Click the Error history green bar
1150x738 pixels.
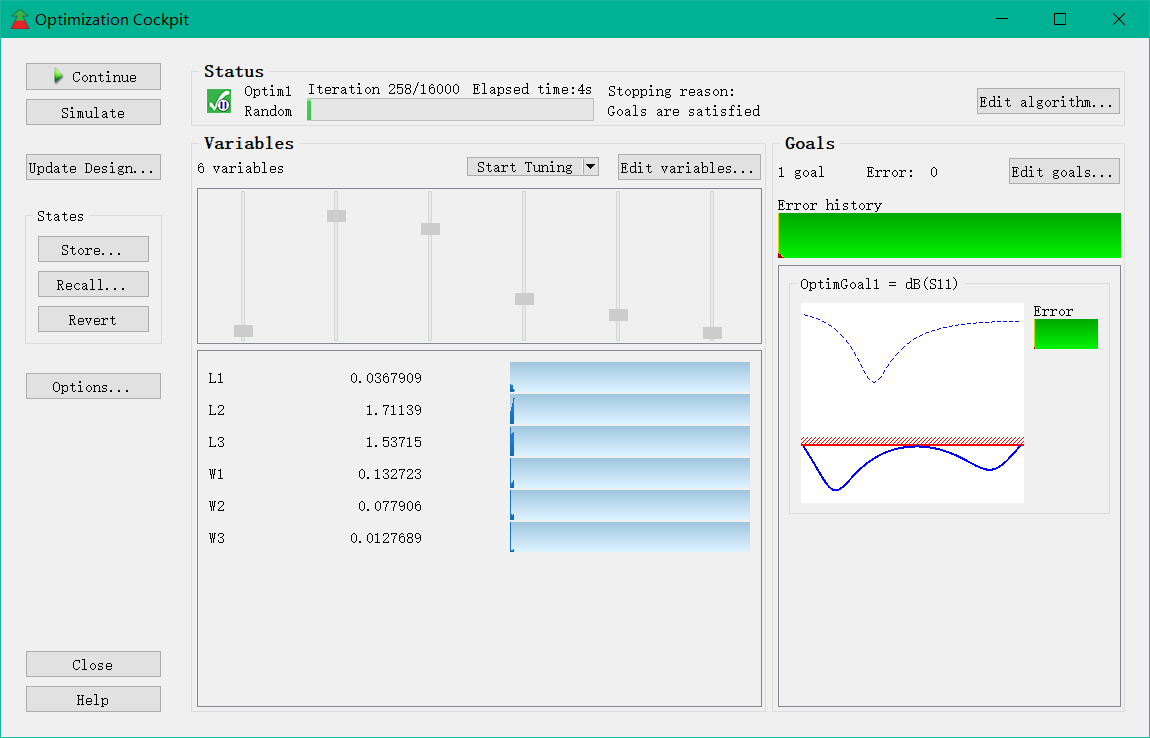point(949,235)
